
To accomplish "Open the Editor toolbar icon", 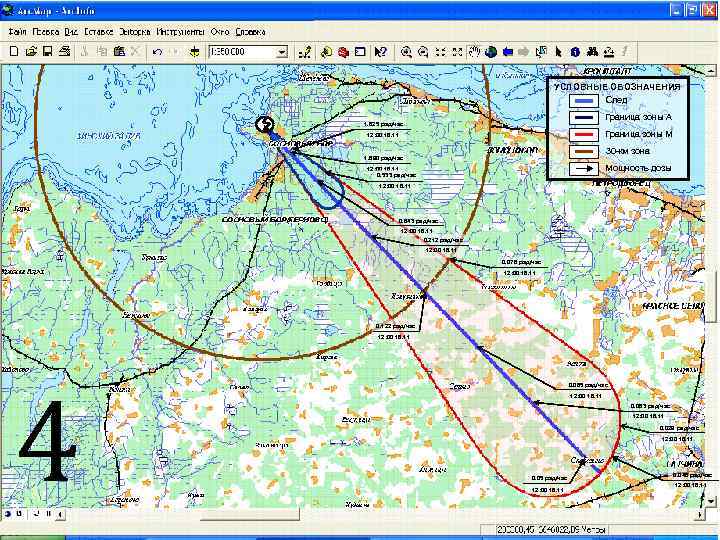I will pyautogui.click(x=304, y=52).
